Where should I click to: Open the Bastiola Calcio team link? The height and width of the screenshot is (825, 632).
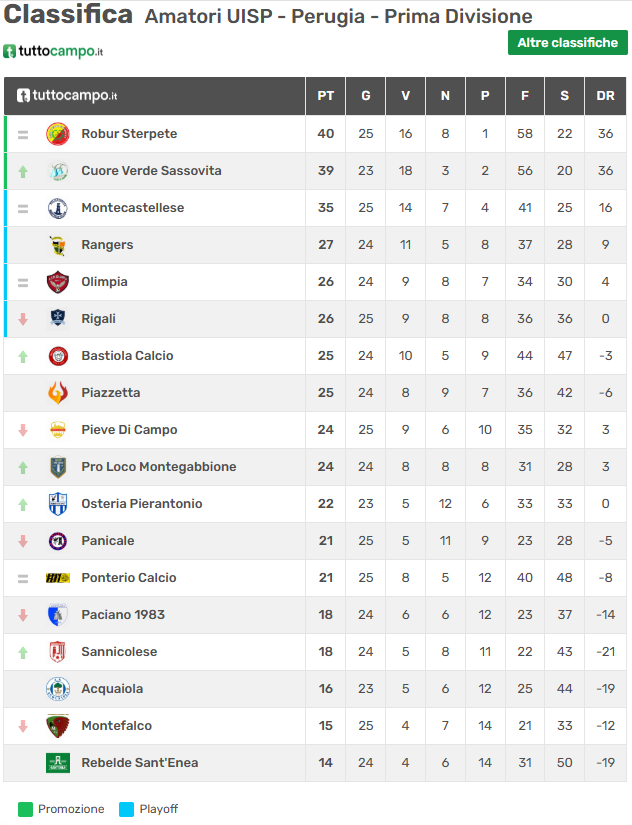click(127, 356)
